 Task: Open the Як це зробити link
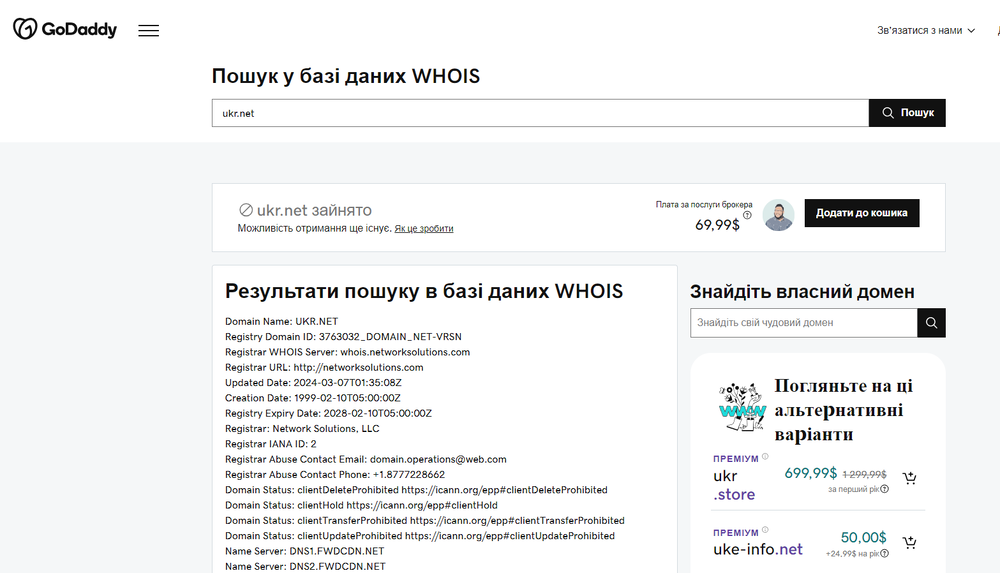423,228
